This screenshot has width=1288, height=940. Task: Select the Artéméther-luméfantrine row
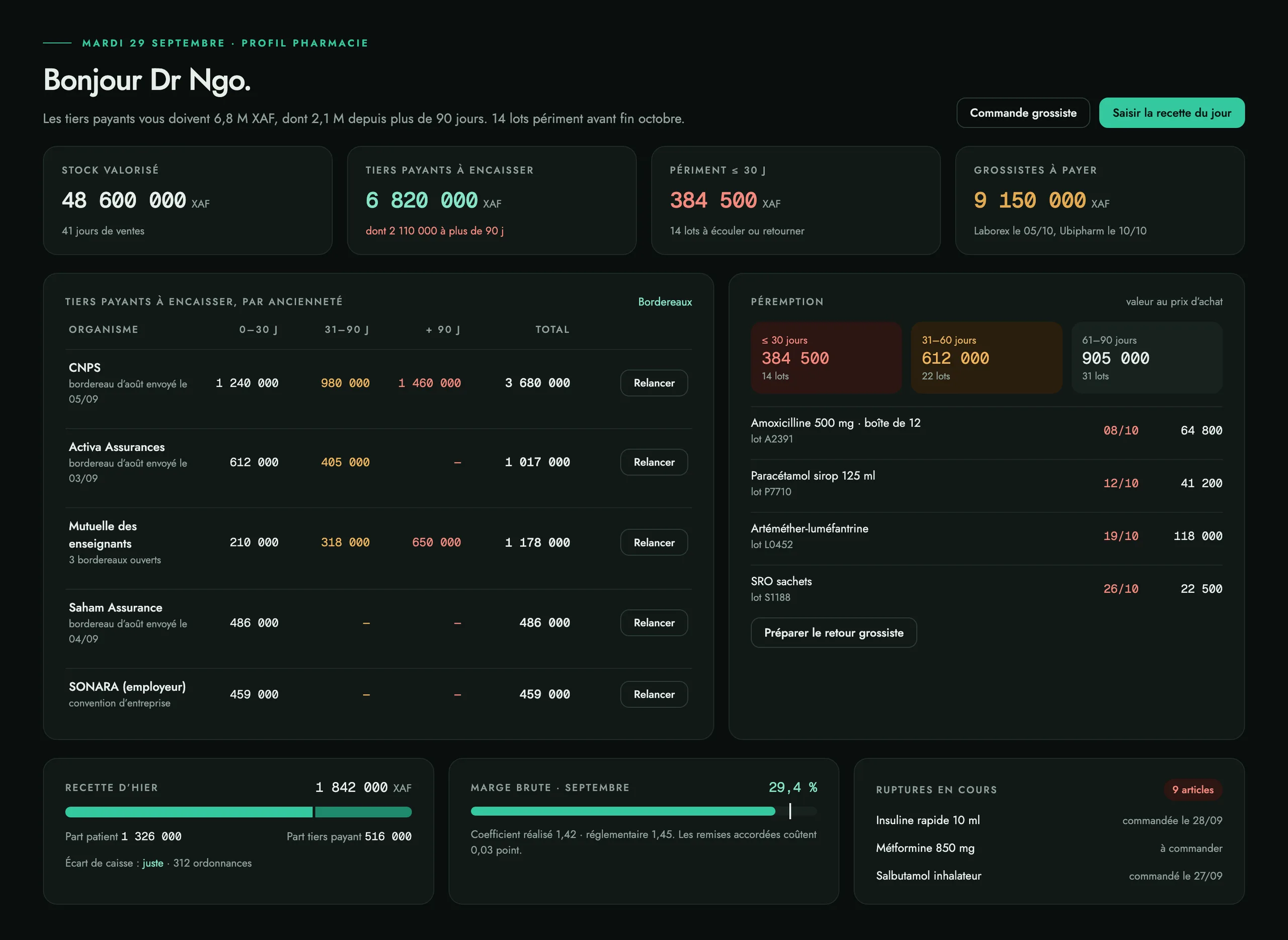point(987,536)
